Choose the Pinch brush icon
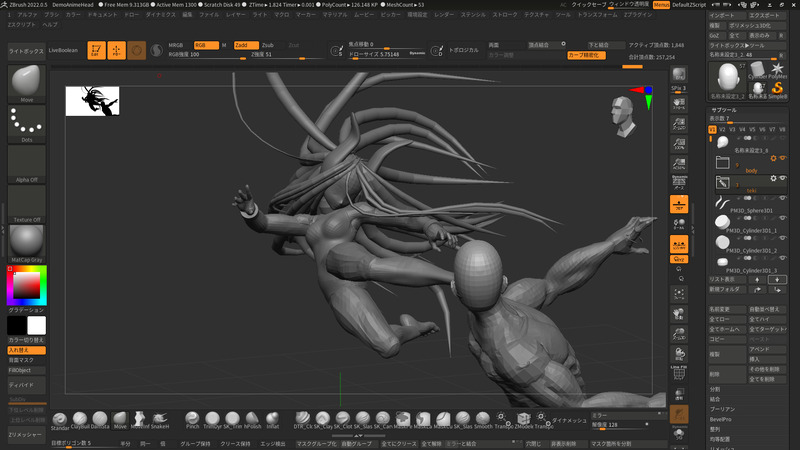Screen dimensions: 800x450 [193, 417]
